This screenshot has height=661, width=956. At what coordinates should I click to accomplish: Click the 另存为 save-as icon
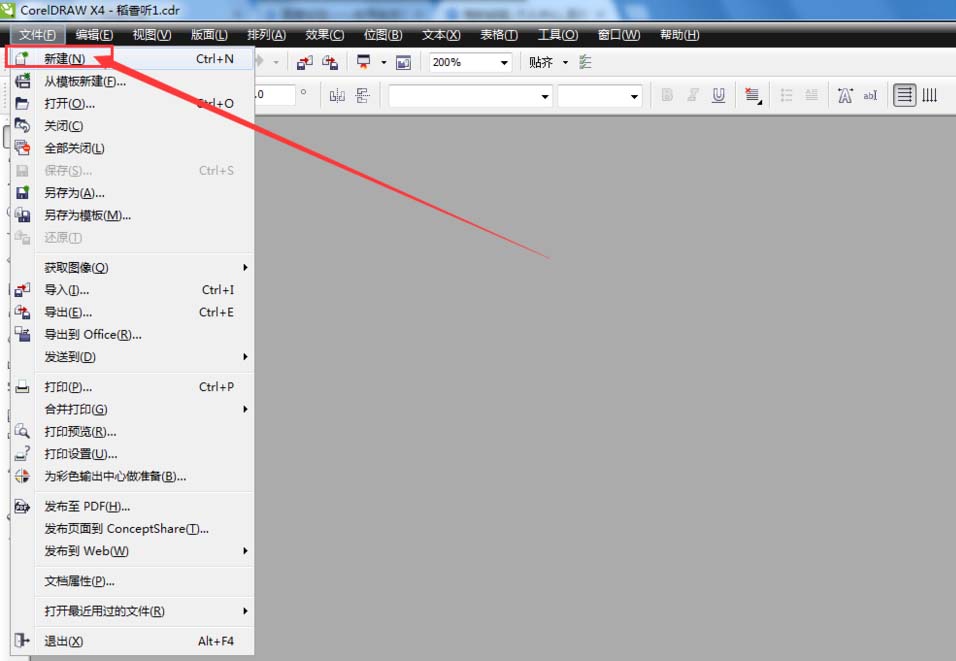tap(22, 193)
